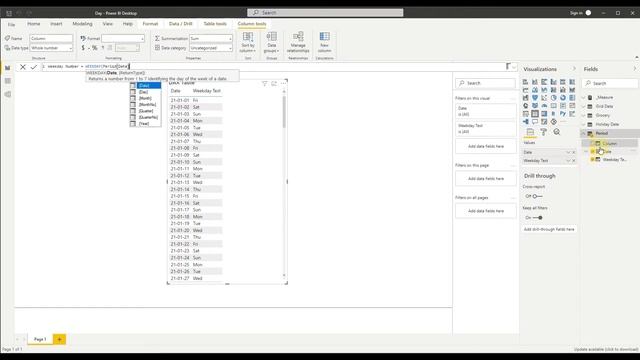The image size is (640, 360).
Task: Expand the Grocery table in Fields
Action: pyautogui.click(x=584, y=116)
